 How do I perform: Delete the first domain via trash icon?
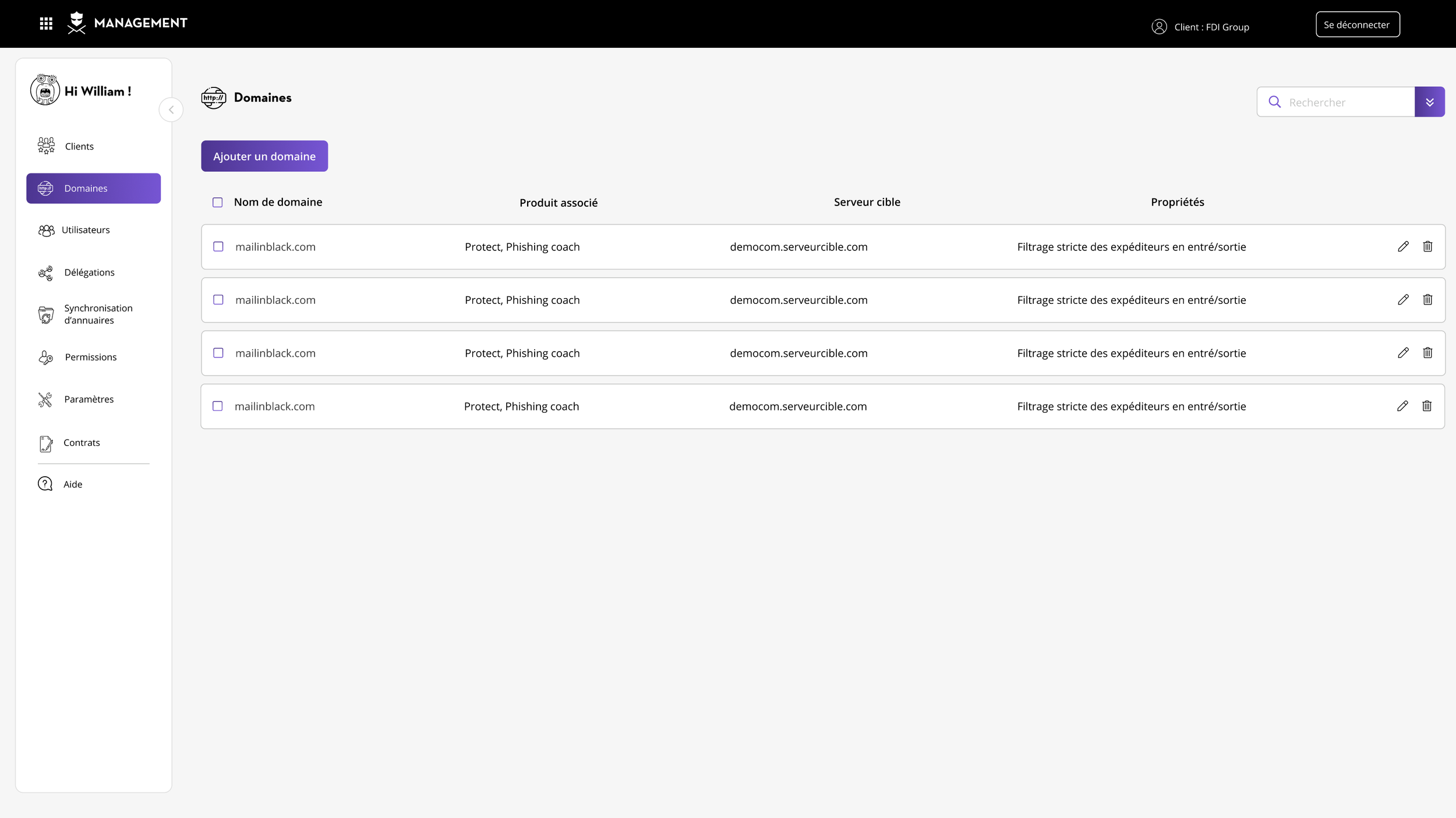(x=1427, y=246)
